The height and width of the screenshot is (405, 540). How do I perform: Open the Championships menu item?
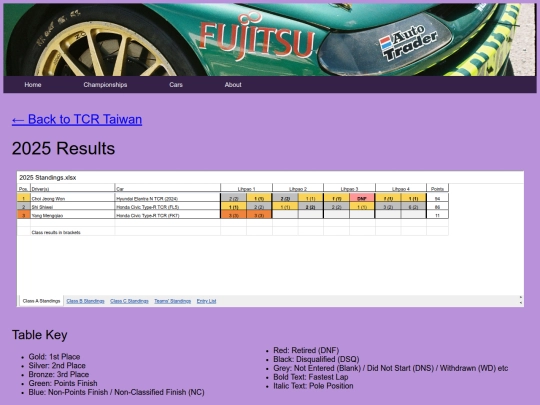point(105,85)
